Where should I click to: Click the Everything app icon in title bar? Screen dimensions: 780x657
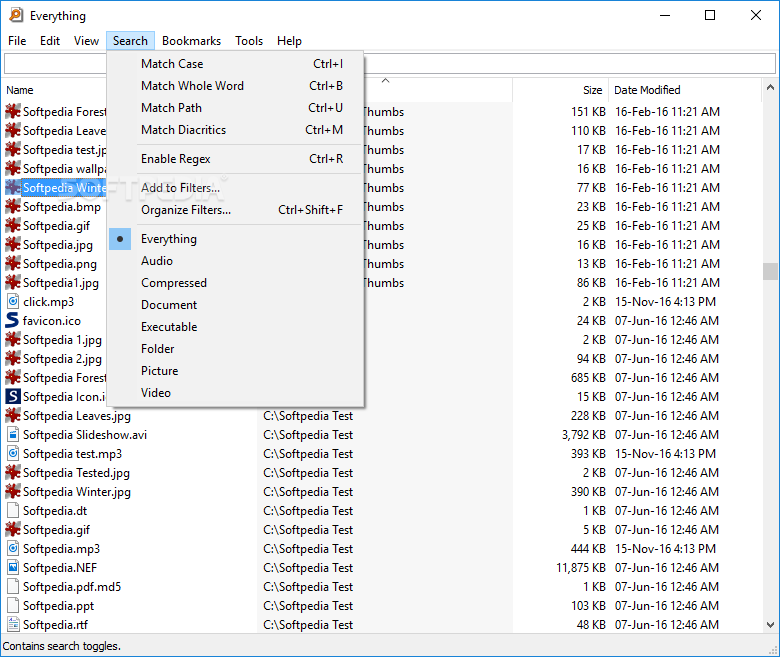click(16, 15)
